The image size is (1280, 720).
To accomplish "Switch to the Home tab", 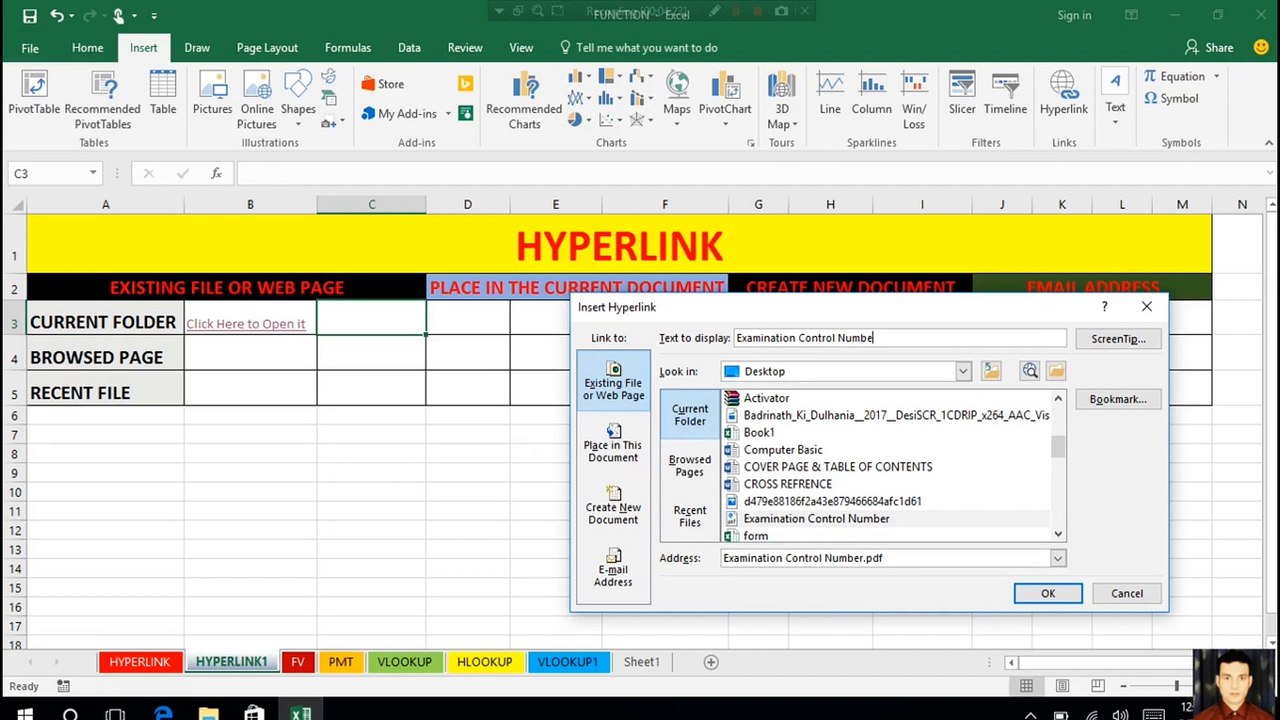I will [x=87, y=48].
